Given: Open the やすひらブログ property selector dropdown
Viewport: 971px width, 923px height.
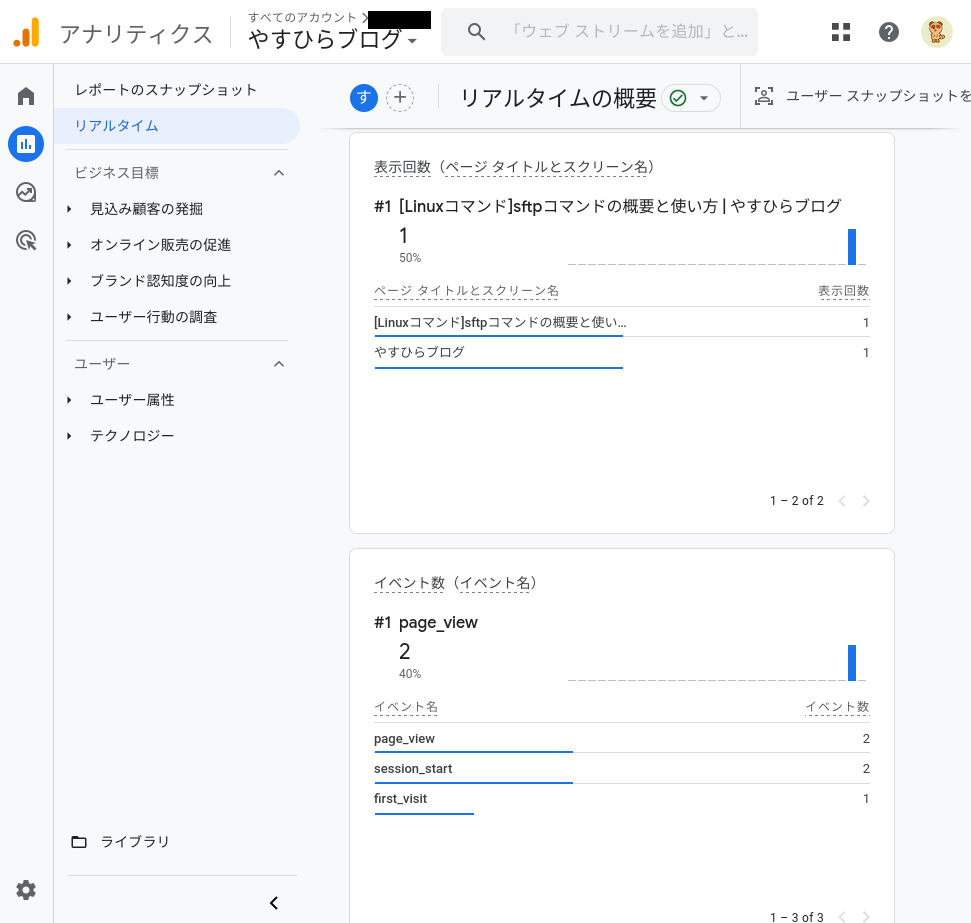Looking at the screenshot, I should (333, 39).
